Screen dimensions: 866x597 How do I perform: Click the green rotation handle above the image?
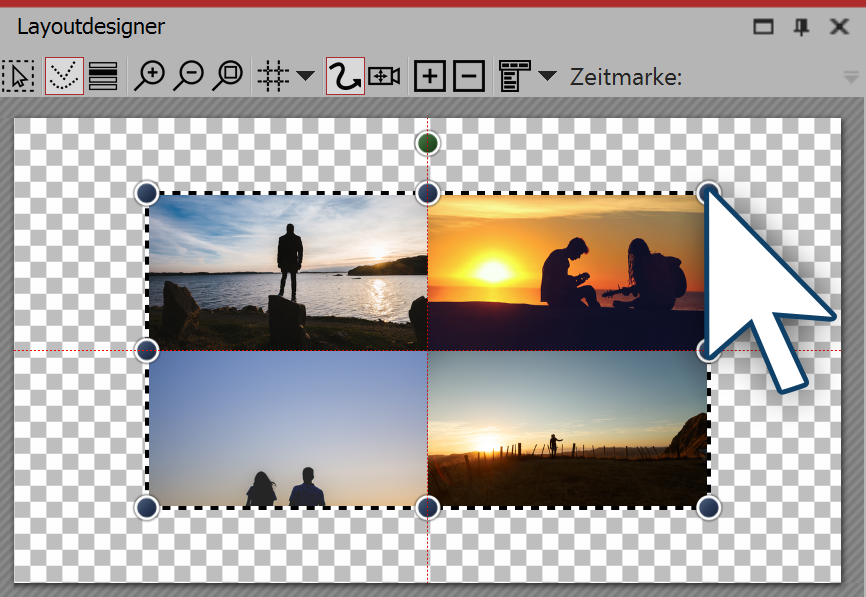428,144
